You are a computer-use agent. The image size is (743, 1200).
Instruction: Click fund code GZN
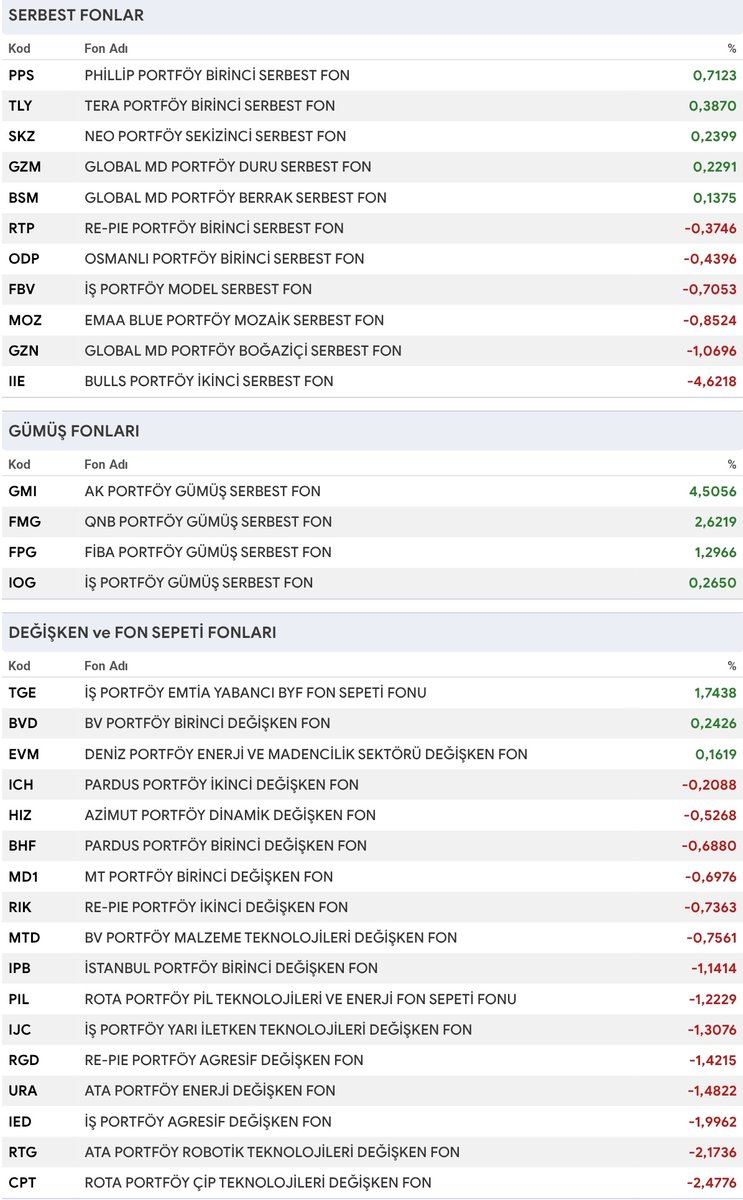(x=24, y=351)
